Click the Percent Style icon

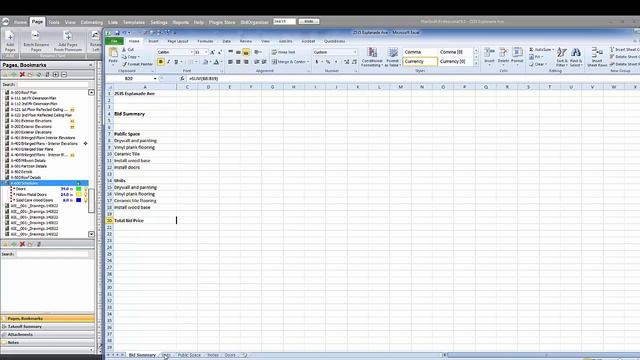[328, 62]
